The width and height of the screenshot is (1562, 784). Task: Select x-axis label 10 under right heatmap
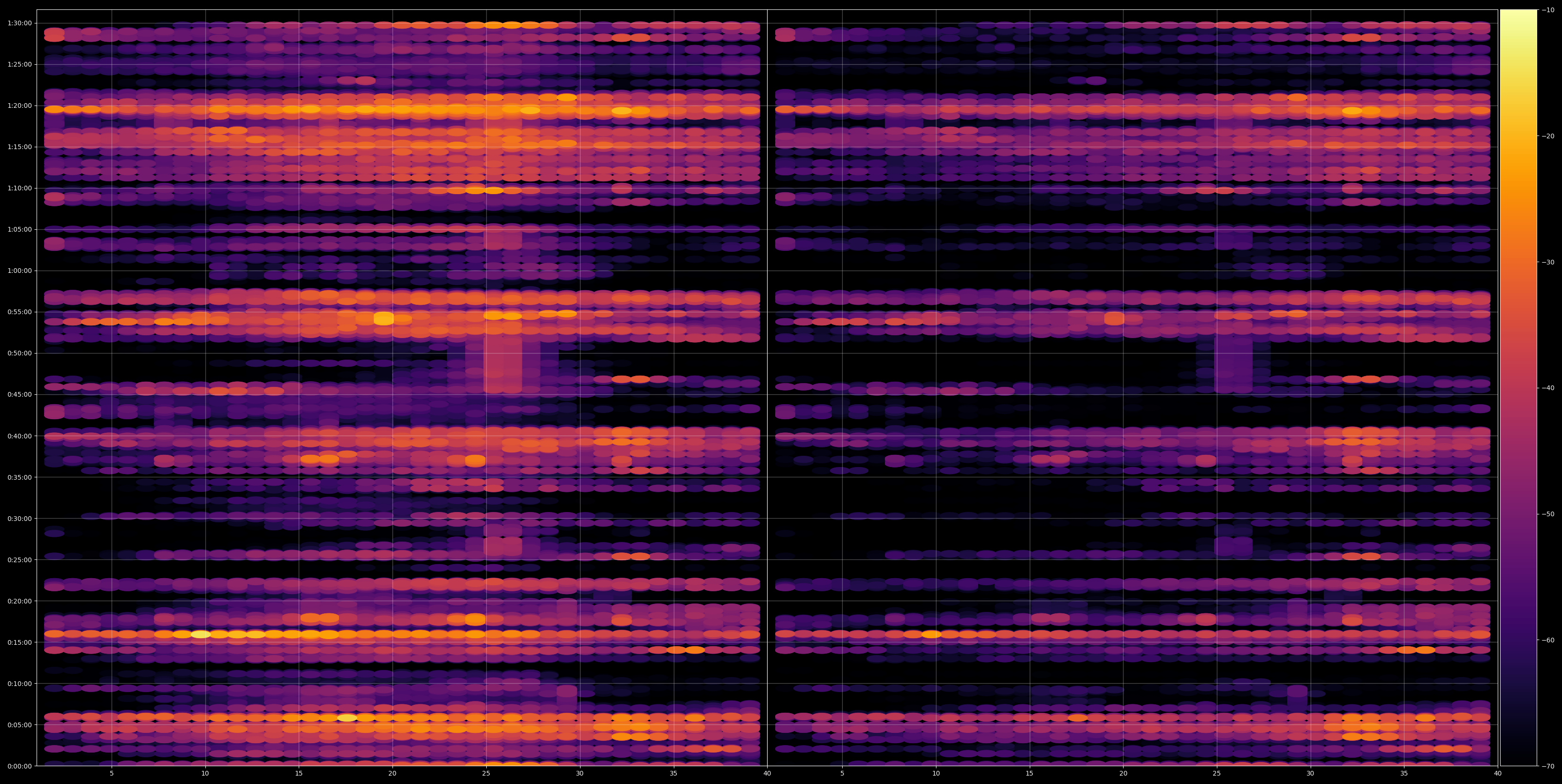(x=936, y=774)
